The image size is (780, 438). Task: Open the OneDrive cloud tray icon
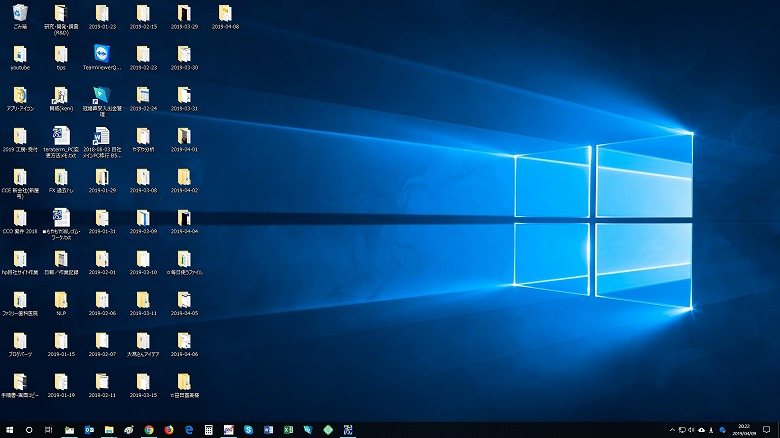(701, 430)
